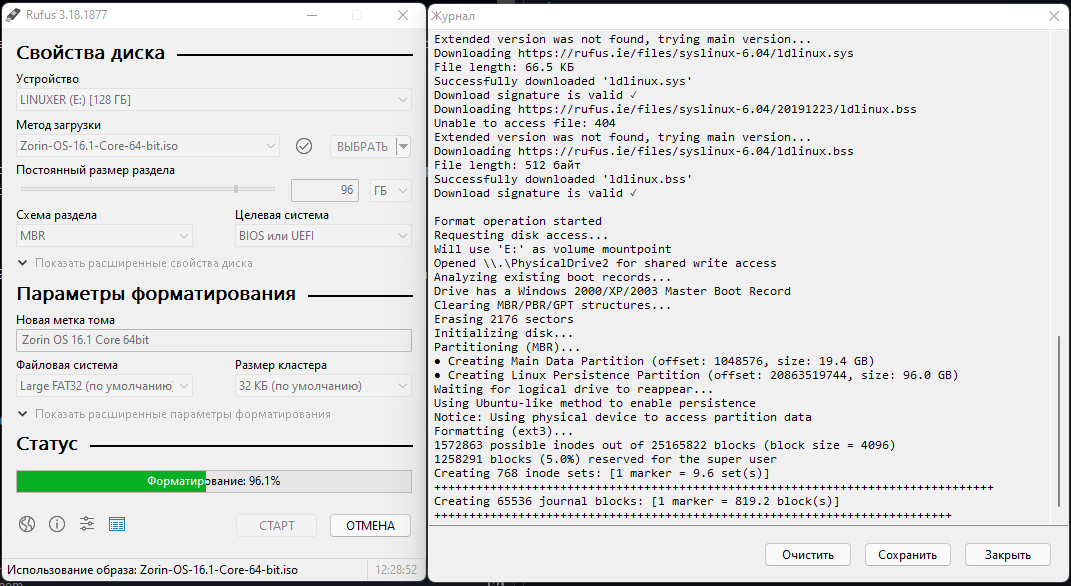The height and width of the screenshot is (586, 1071).
Task: Click log line 'Requesting disk access...'
Action: (521, 235)
